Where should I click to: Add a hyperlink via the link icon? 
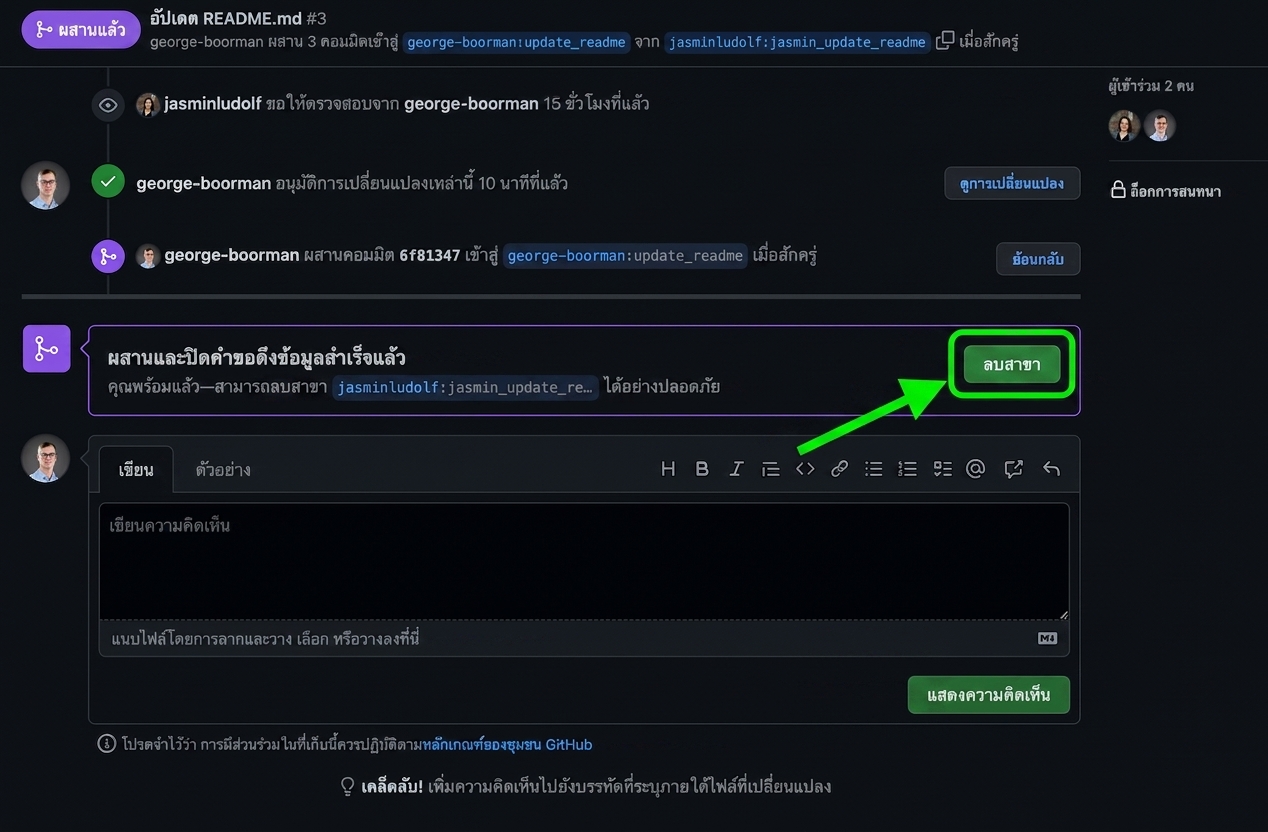point(840,469)
